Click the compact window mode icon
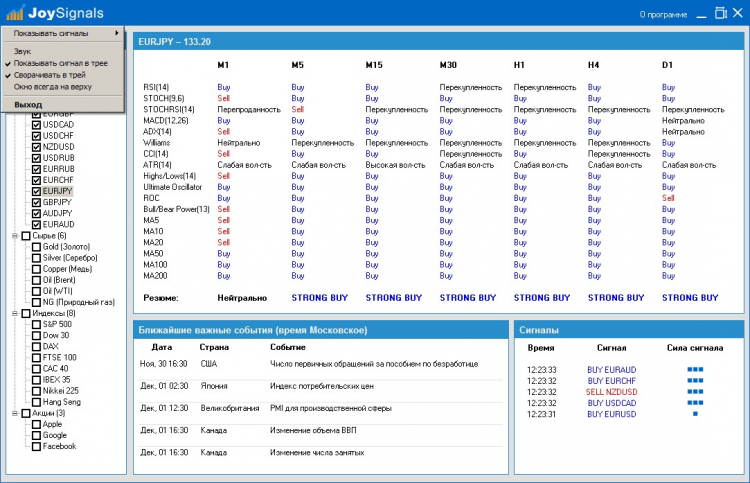 (x=720, y=14)
